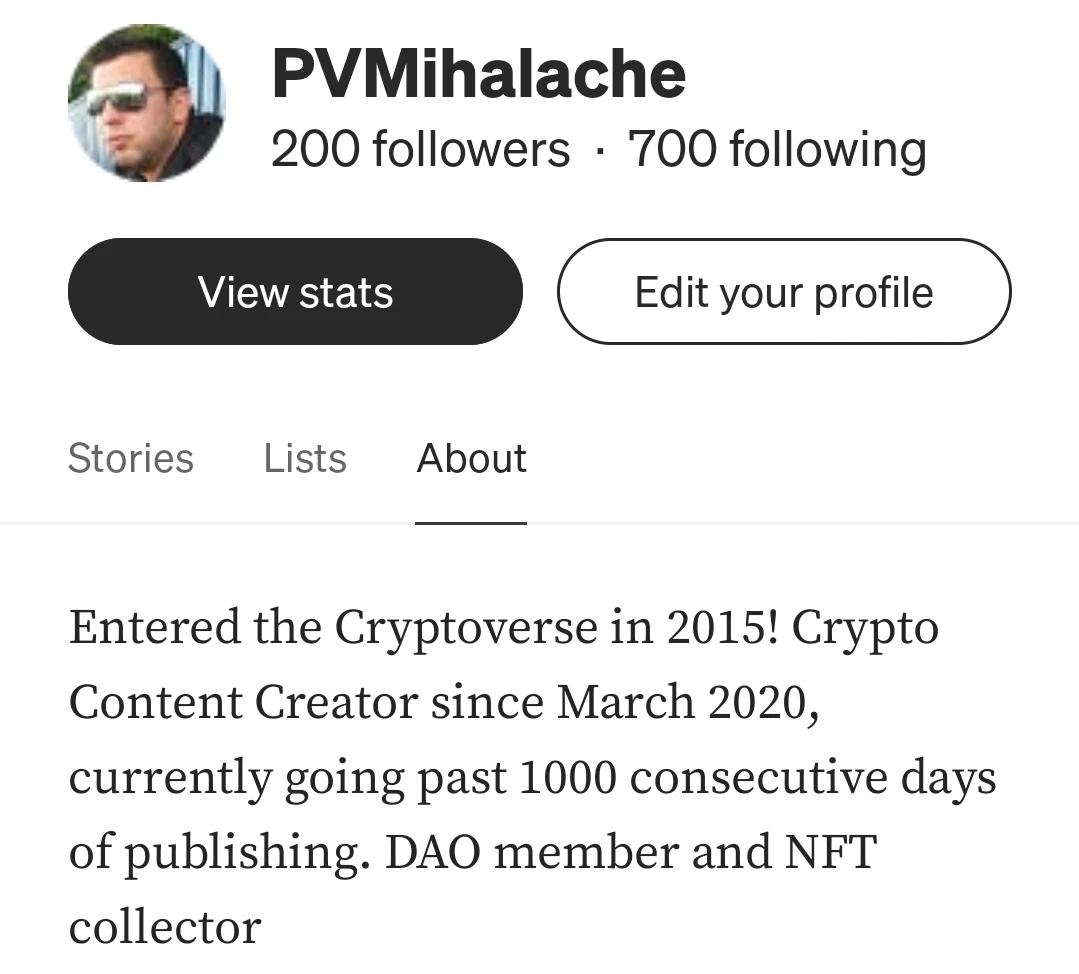This screenshot has width=1079, height=974.
Task: Click 'March 2020' in the About text
Action: click(x=687, y=703)
